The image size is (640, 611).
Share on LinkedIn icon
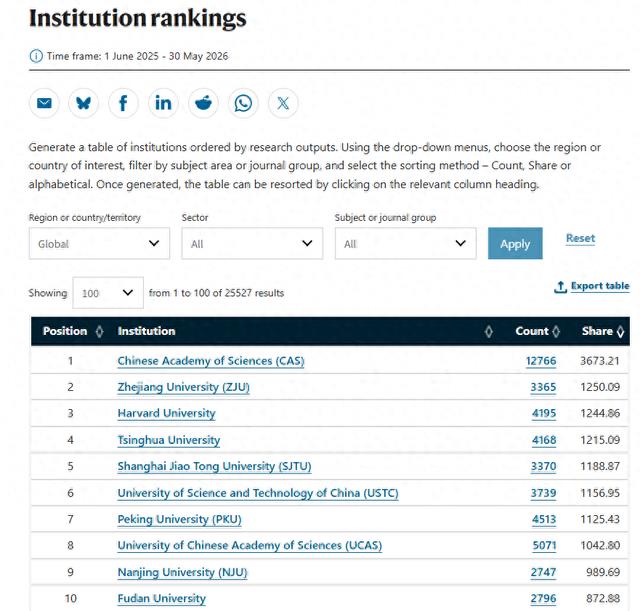163,103
